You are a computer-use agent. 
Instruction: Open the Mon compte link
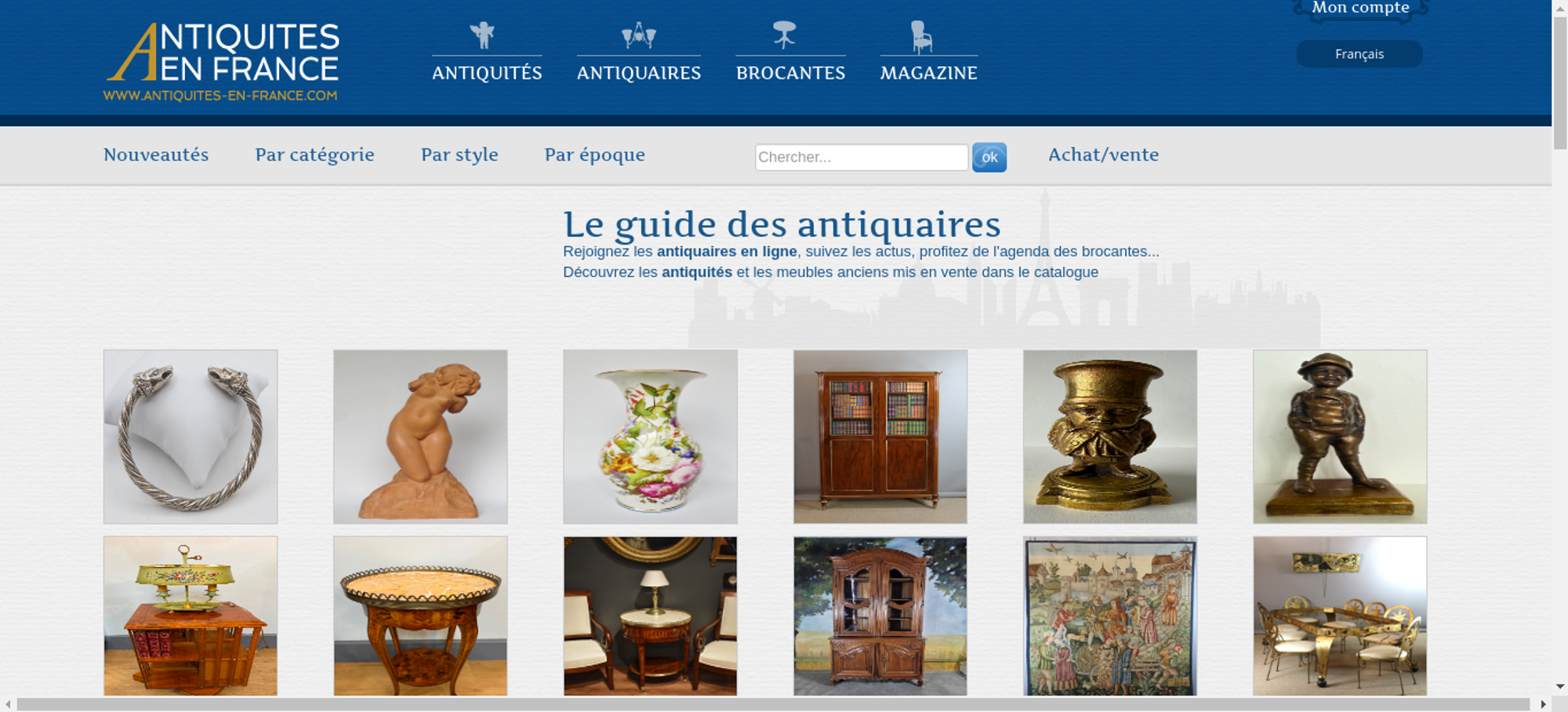(1361, 9)
